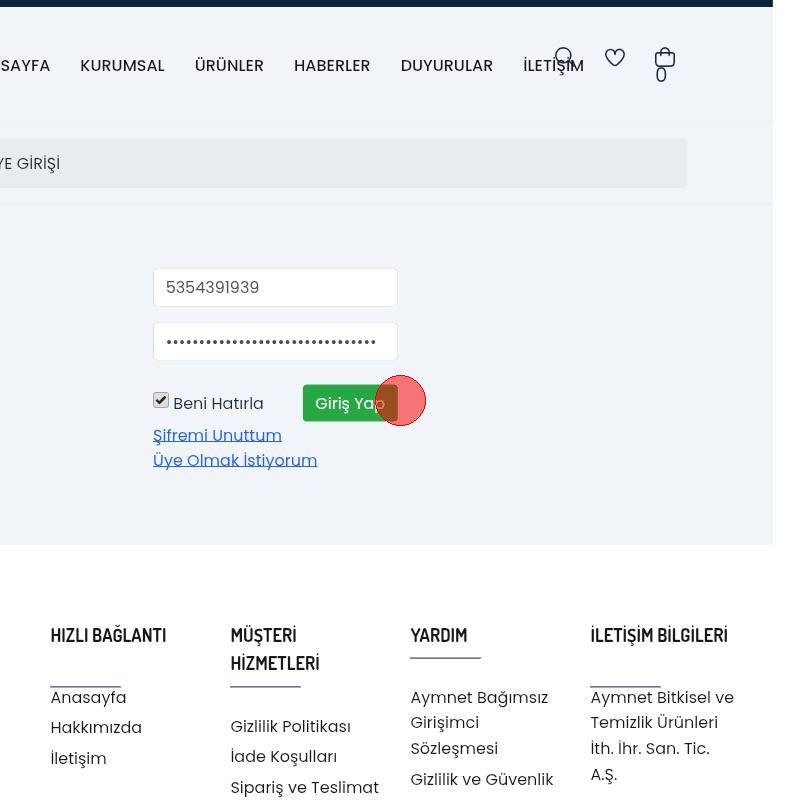Focus the phone number input field
Image resolution: width=800 pixels, height=800 pixels.
[x=275, y=288]
